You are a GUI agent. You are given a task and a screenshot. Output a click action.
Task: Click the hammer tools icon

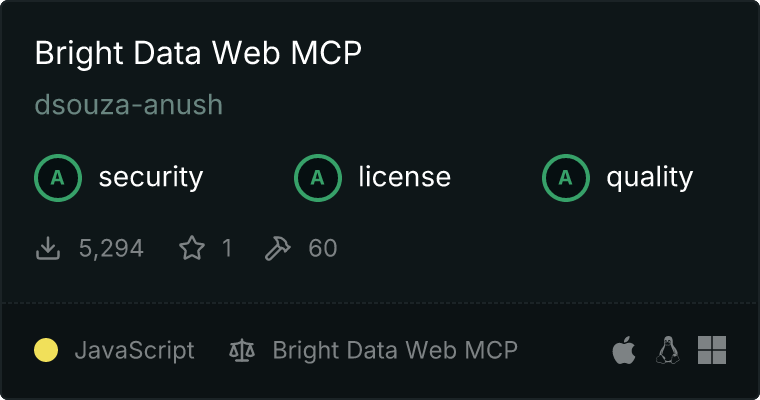coord(277,248)
